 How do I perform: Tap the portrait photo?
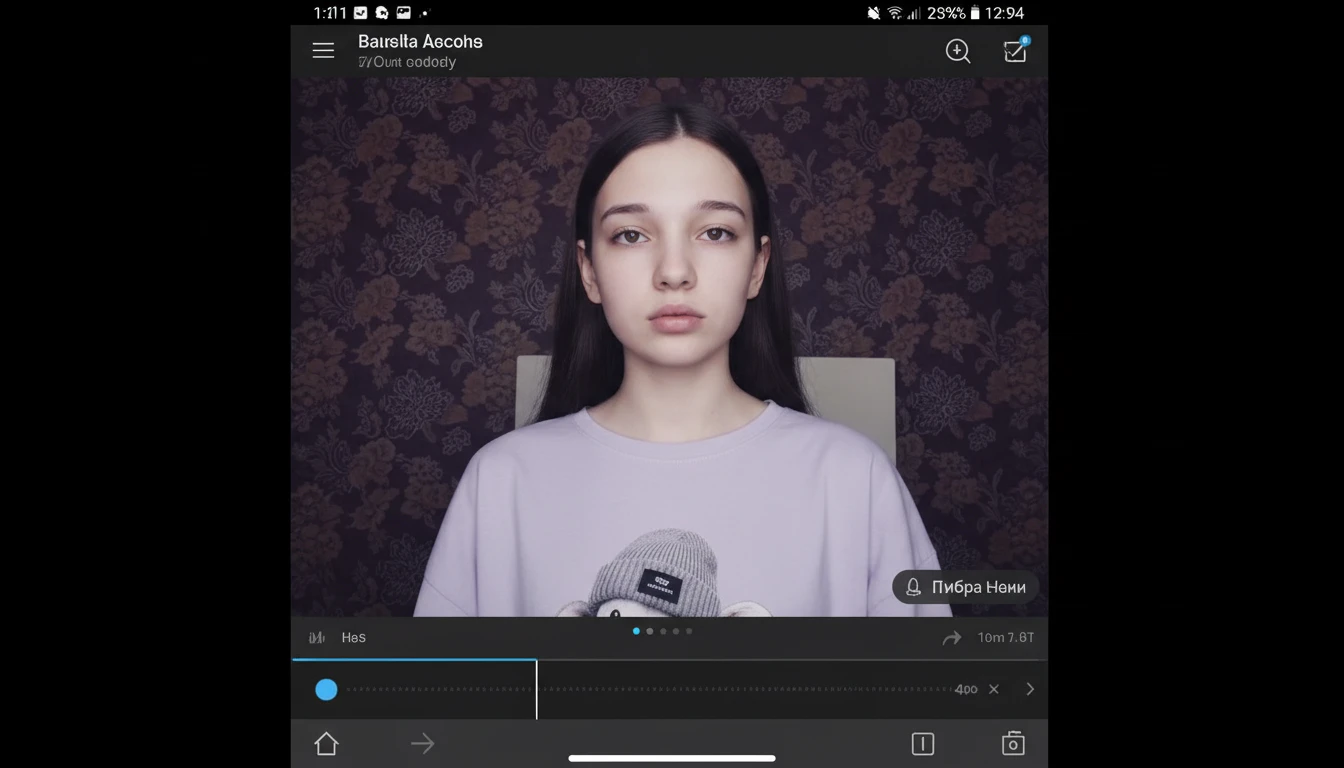click(x=670, y=347)
